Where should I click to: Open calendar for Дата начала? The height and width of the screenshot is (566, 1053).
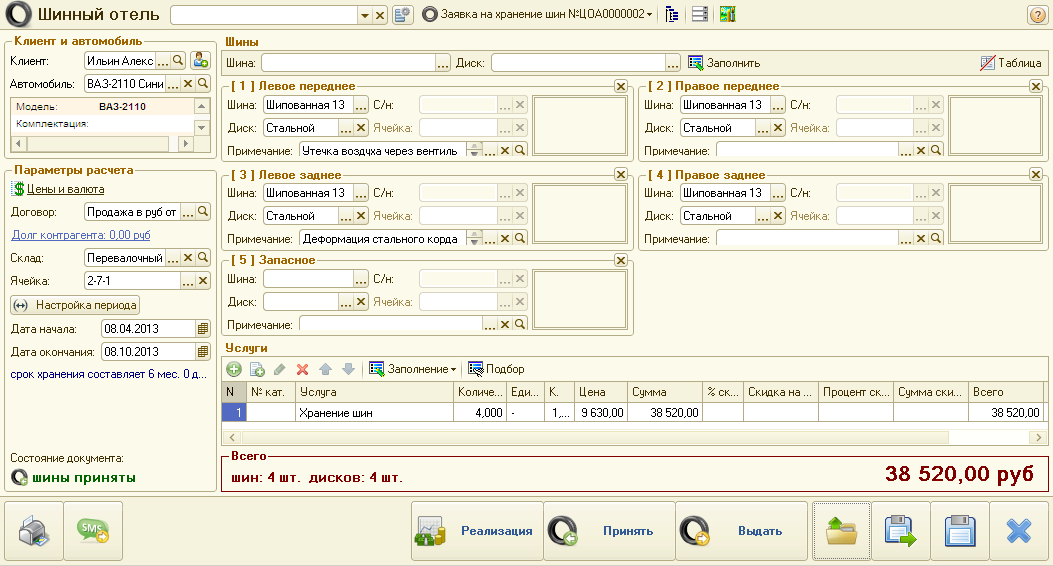(203, 329)
